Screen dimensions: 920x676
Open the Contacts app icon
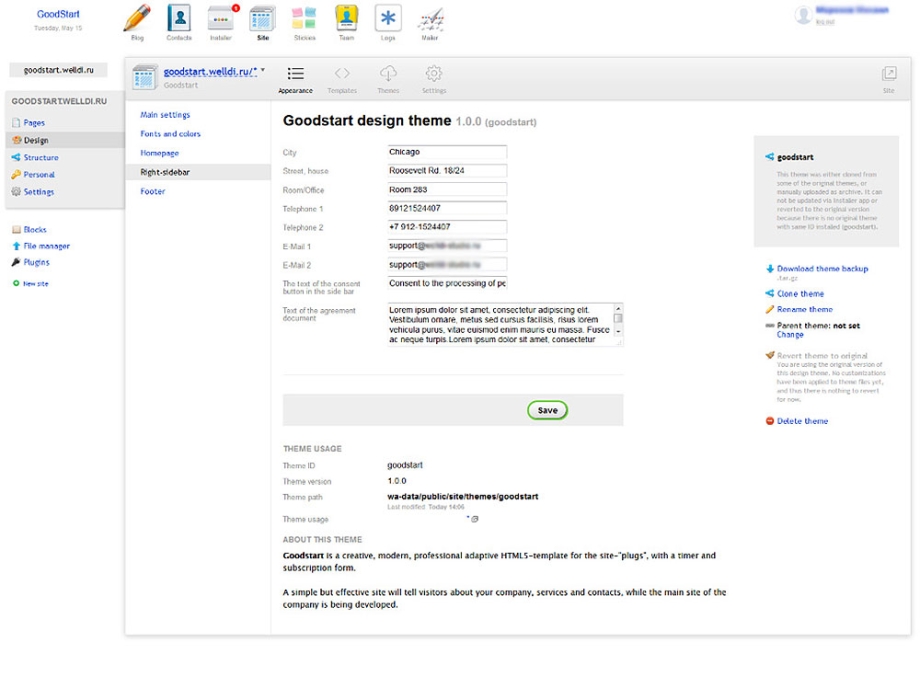pos(179,20)
